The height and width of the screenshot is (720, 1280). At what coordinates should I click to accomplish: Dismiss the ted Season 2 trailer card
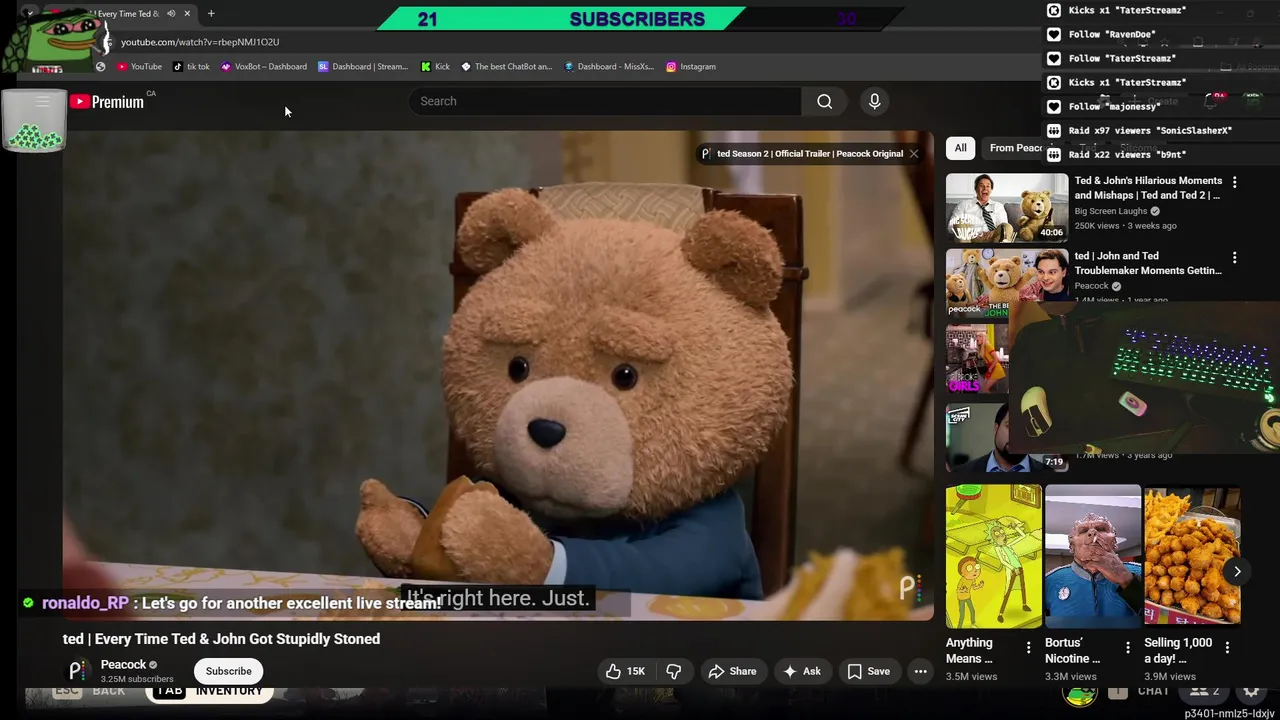coord(914,153)
